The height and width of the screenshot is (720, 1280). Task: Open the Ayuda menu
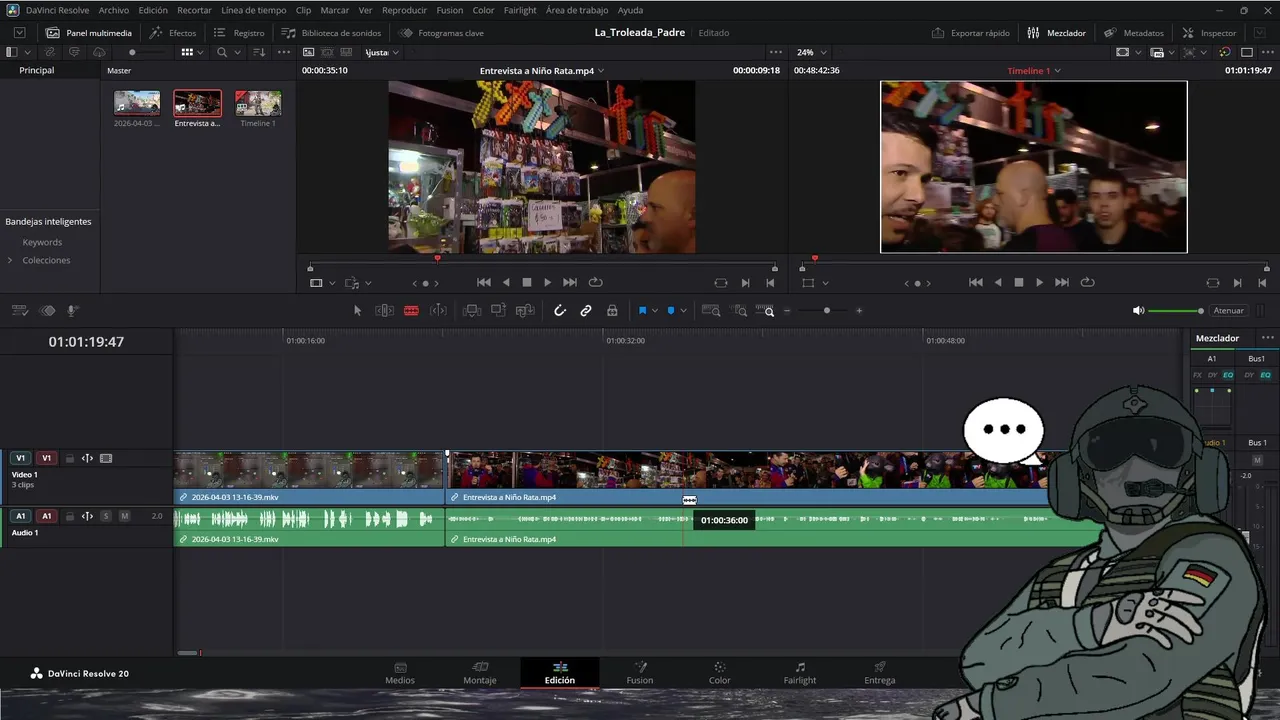(631, 10)
